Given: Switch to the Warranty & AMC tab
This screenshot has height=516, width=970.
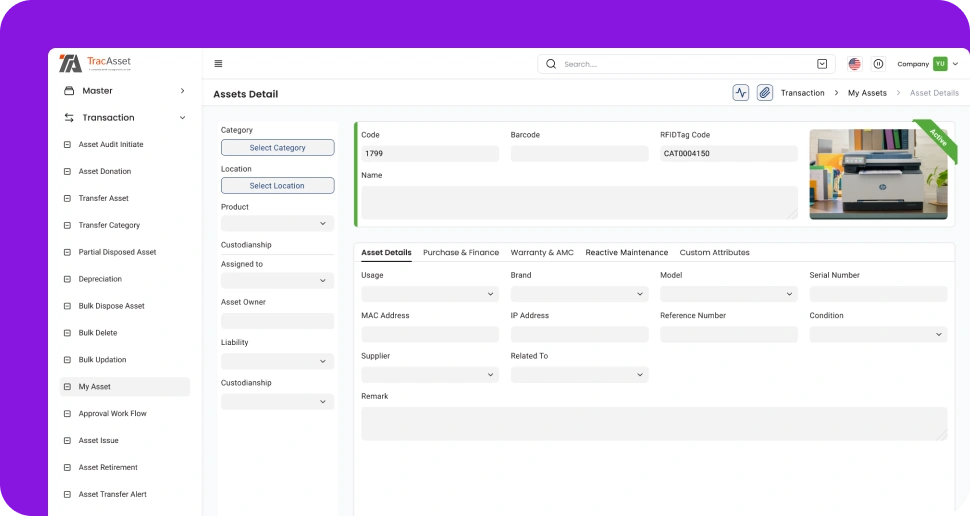Looking at the screenshot, I should 542,253.
